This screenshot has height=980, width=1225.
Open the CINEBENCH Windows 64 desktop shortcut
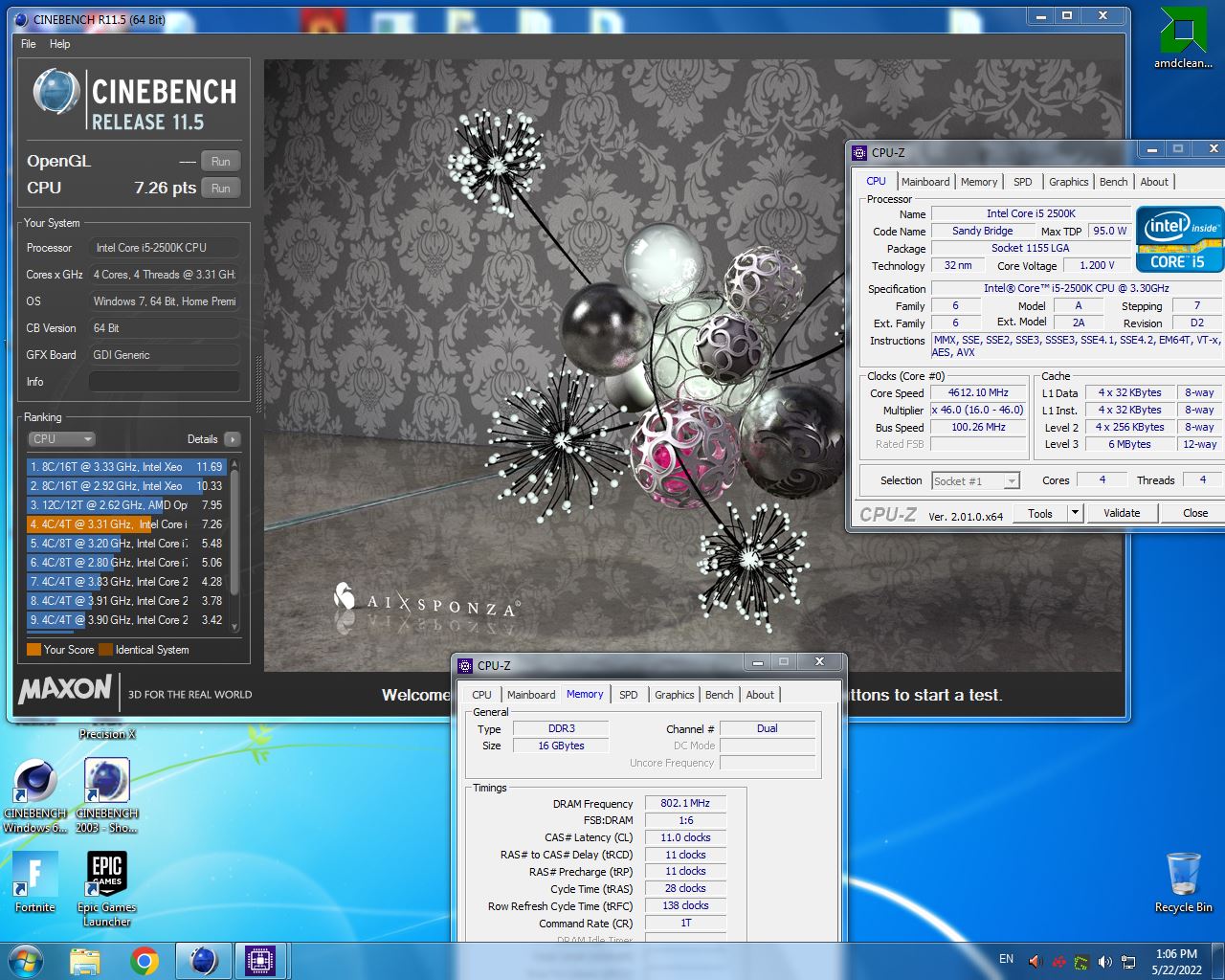(x=35, y=795)
